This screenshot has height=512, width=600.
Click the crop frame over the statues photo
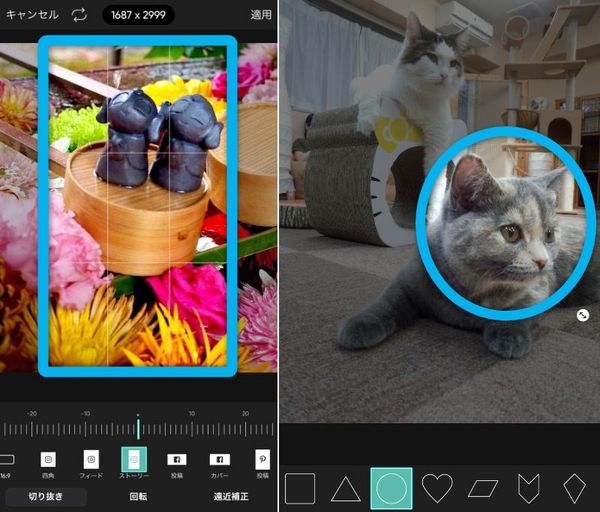(x=138, y=206)
